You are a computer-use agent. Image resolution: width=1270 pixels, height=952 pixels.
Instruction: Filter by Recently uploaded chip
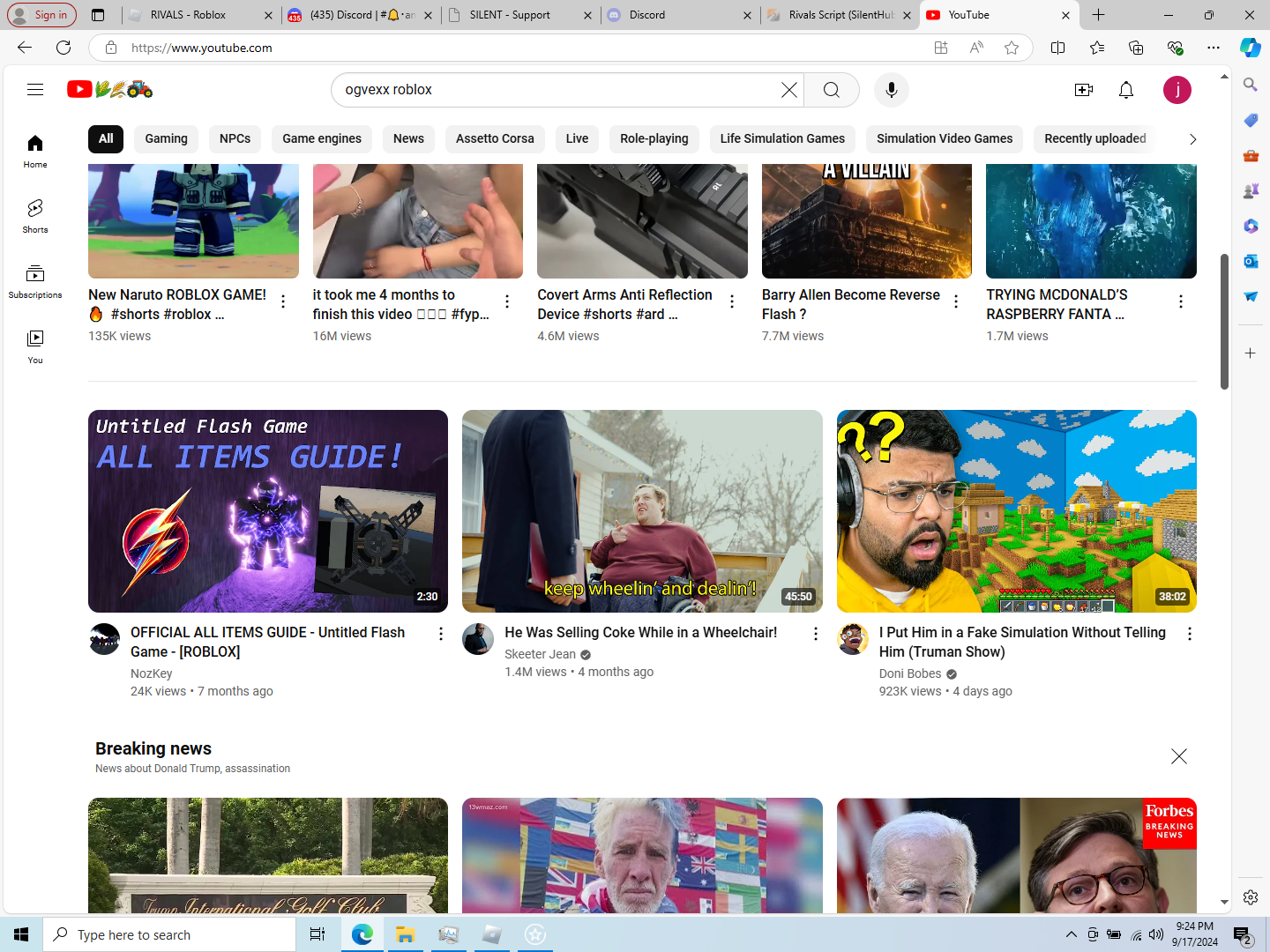[1095, 138]
